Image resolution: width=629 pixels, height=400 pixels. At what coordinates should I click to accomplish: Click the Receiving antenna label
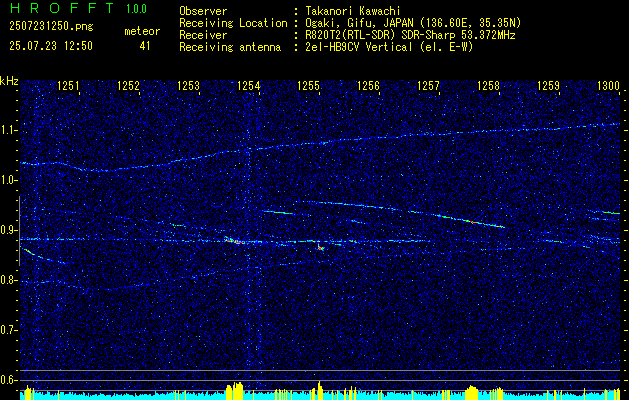[230, 47]
